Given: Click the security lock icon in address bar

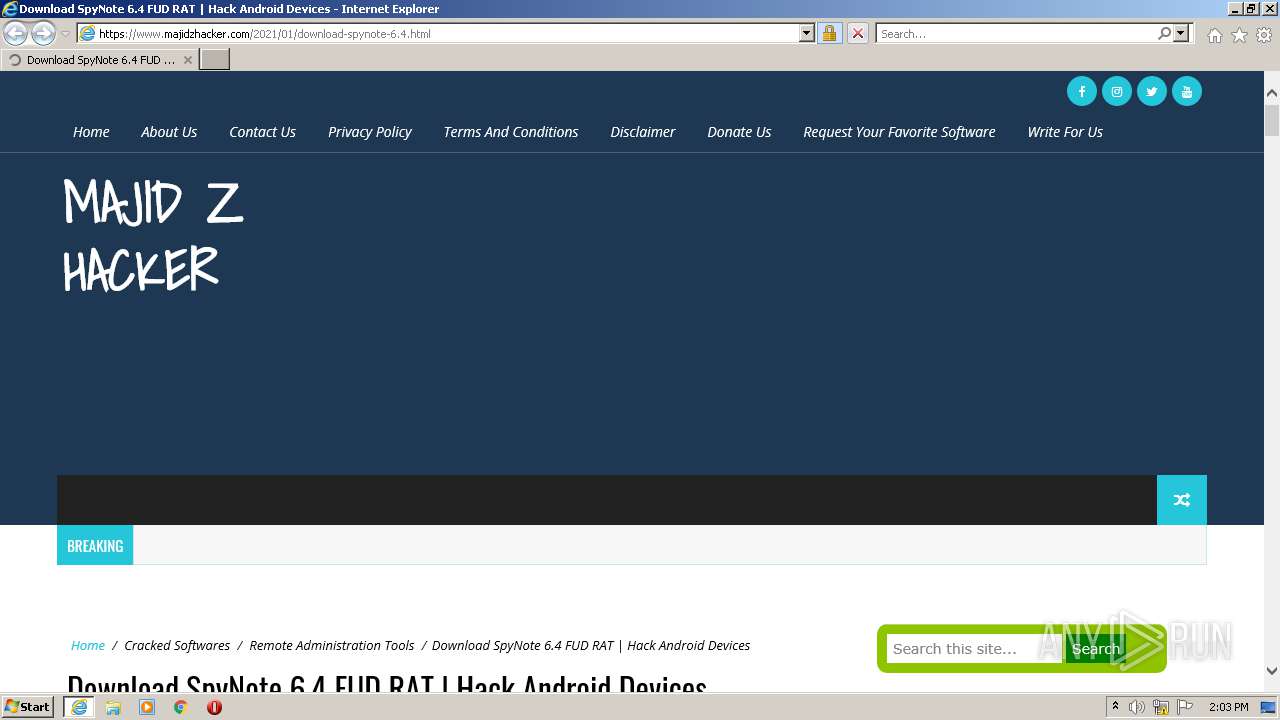Looking at the screenshot, I should pyautogui.click(x=829, y=33).
